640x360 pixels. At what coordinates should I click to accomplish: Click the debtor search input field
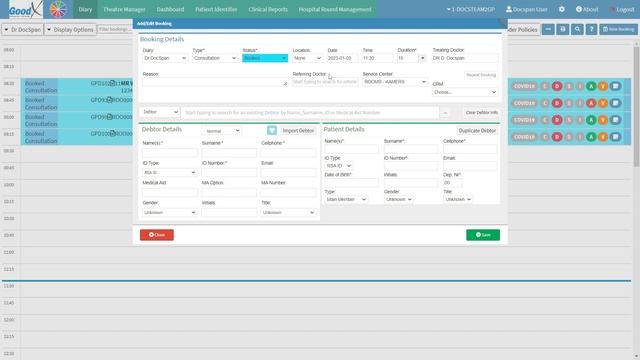tap(310, 112)
